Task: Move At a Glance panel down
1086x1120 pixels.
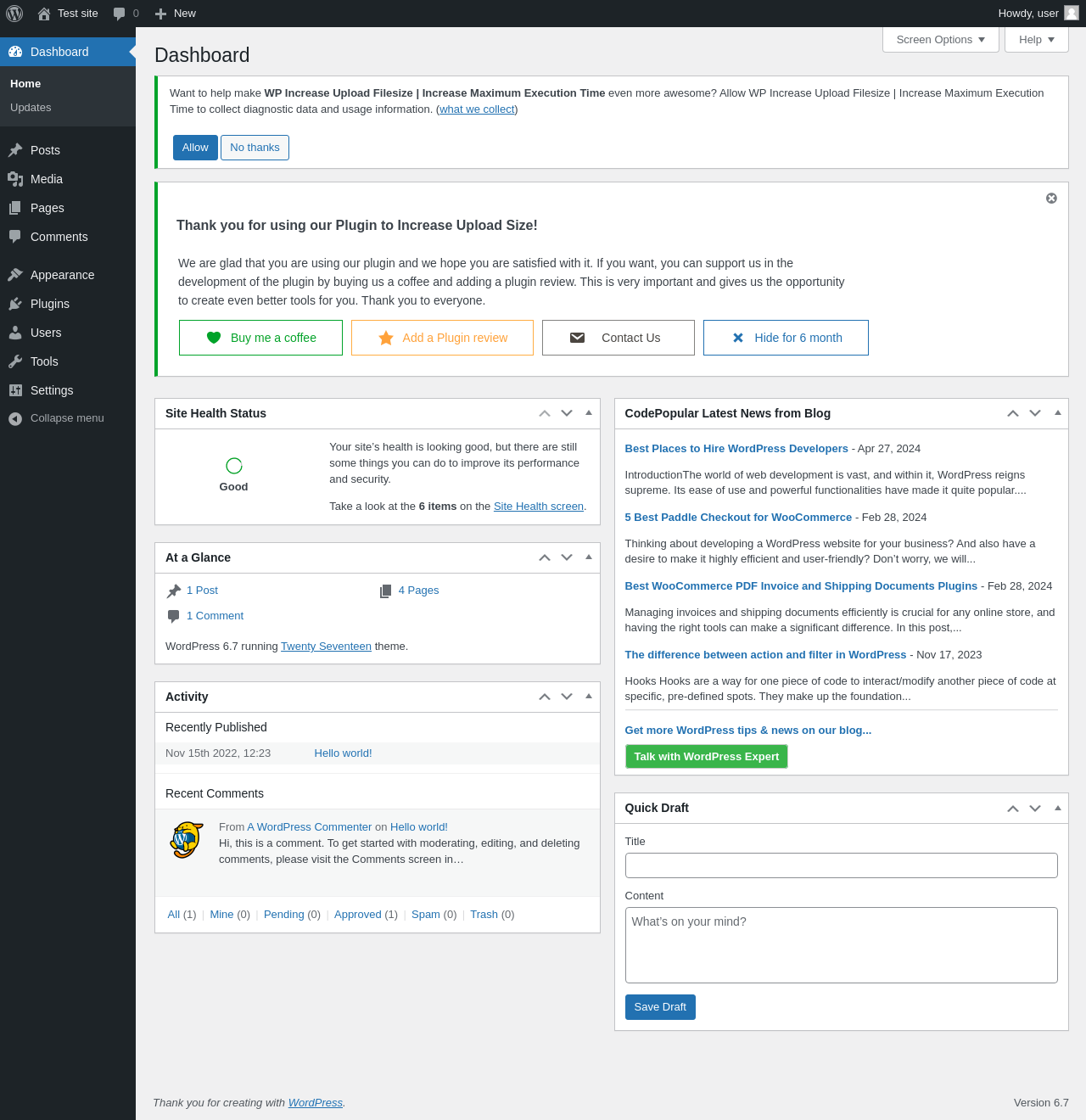Action: point(567,557)
